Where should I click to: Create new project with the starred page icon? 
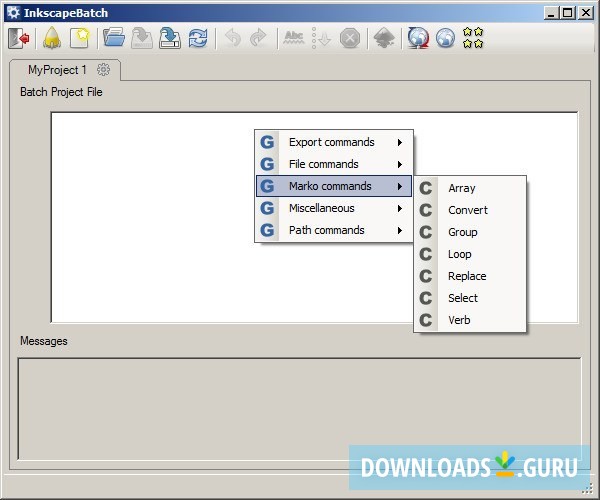point(80,38)
